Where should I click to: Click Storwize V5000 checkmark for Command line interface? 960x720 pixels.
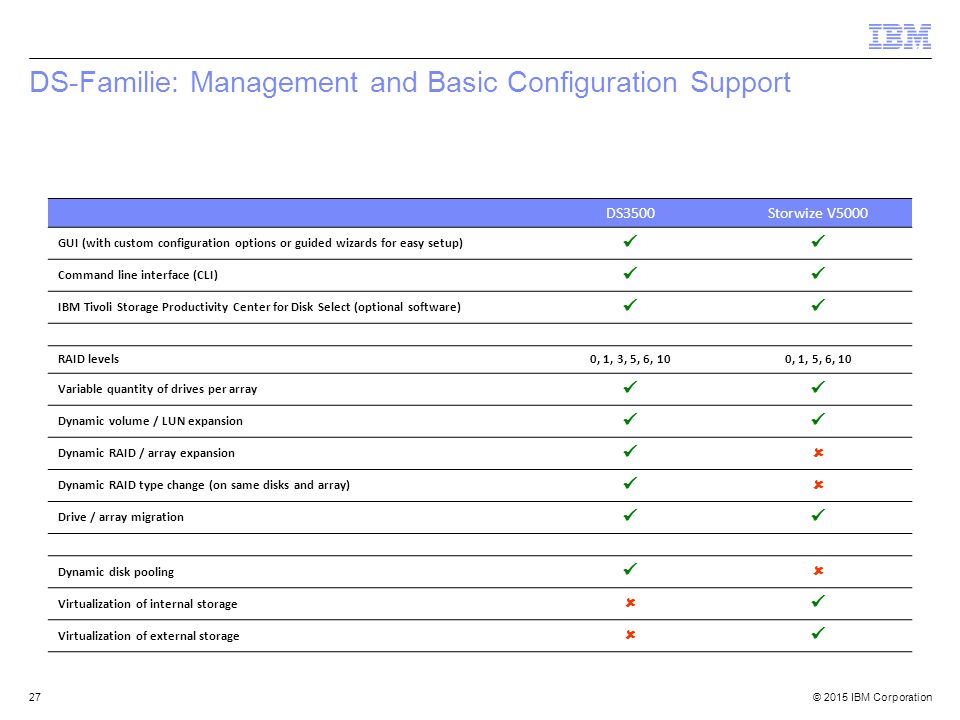click(x=818, y=272)
